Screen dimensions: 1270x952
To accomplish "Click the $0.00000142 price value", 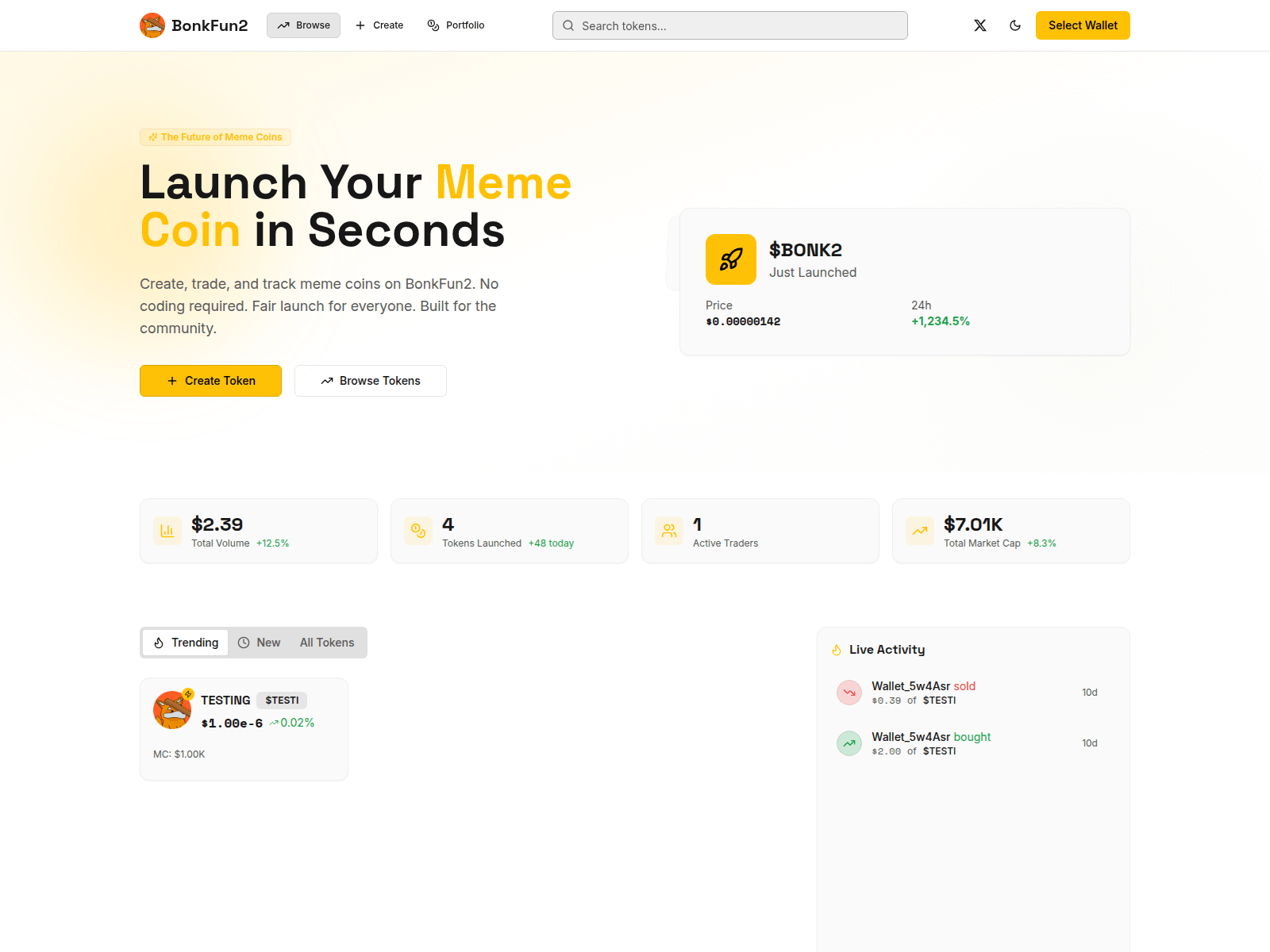I will 743,321.
